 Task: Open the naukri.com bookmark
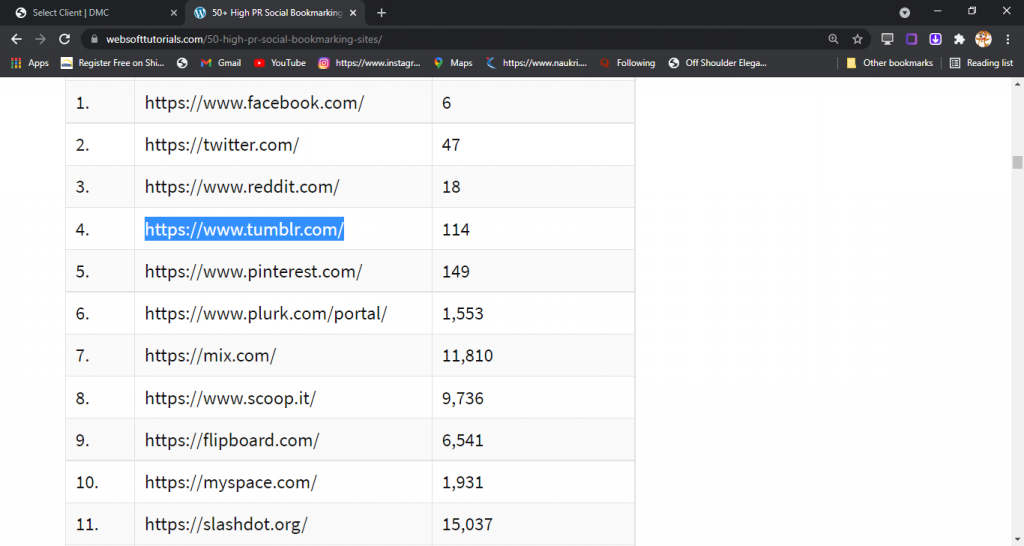point(537,63)
